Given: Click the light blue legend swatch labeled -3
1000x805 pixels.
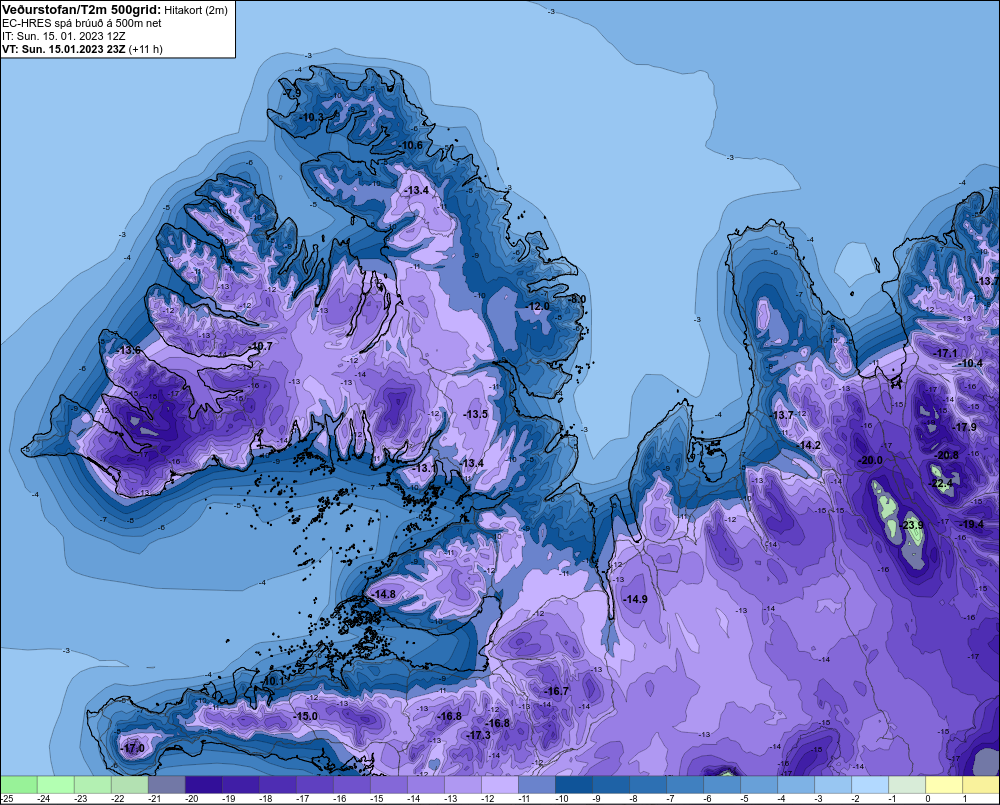Looking at the screenshot, I should pyautogui.click(x=832, y=785).
